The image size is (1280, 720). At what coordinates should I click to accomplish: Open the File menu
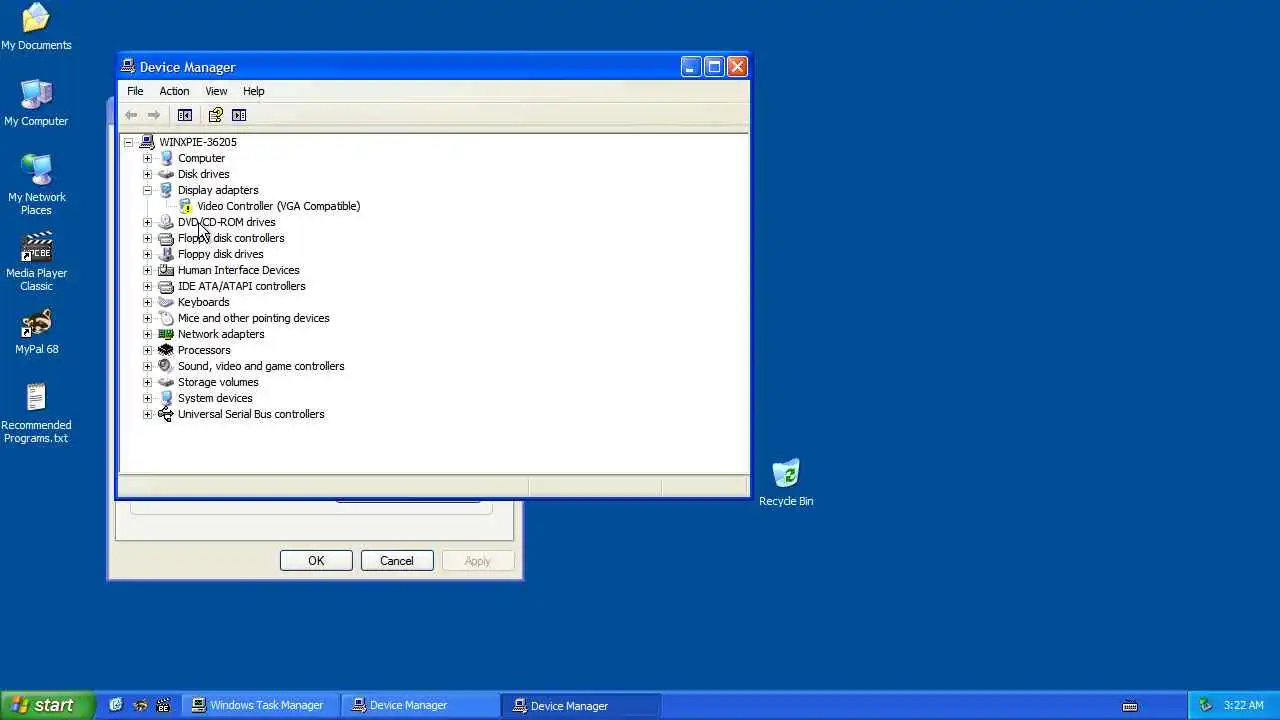(x=135, y=91)
